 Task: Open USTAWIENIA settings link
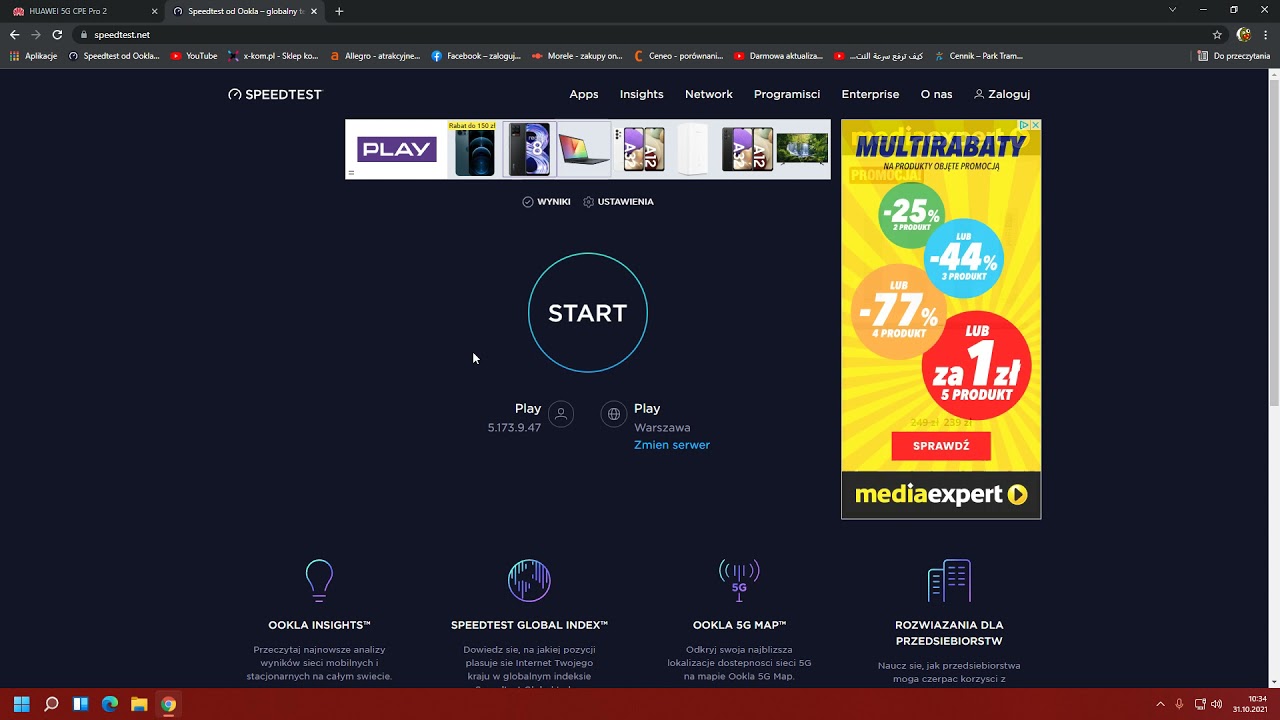coord(618,202)
